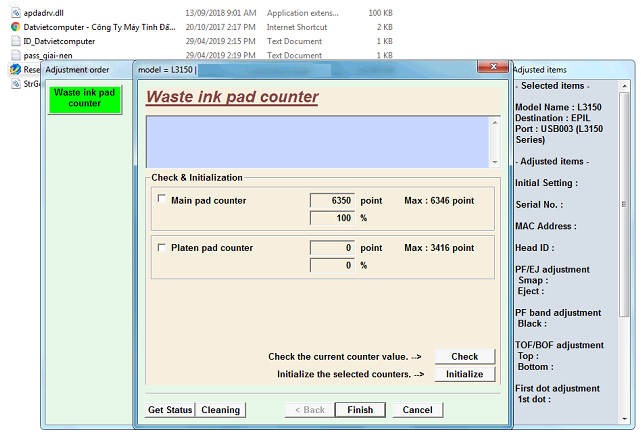
Task: Click the Platen pad counter percent field
Action: [332, 265]
